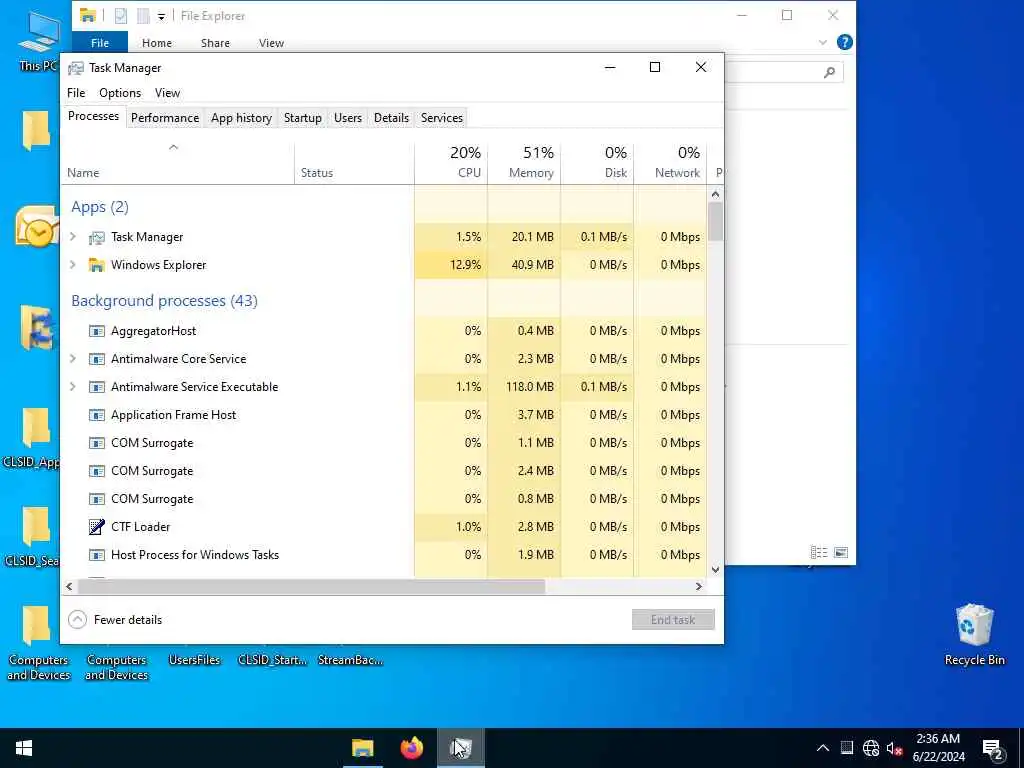Click the horizontal scrollbar right arrow

click(699, 586)
